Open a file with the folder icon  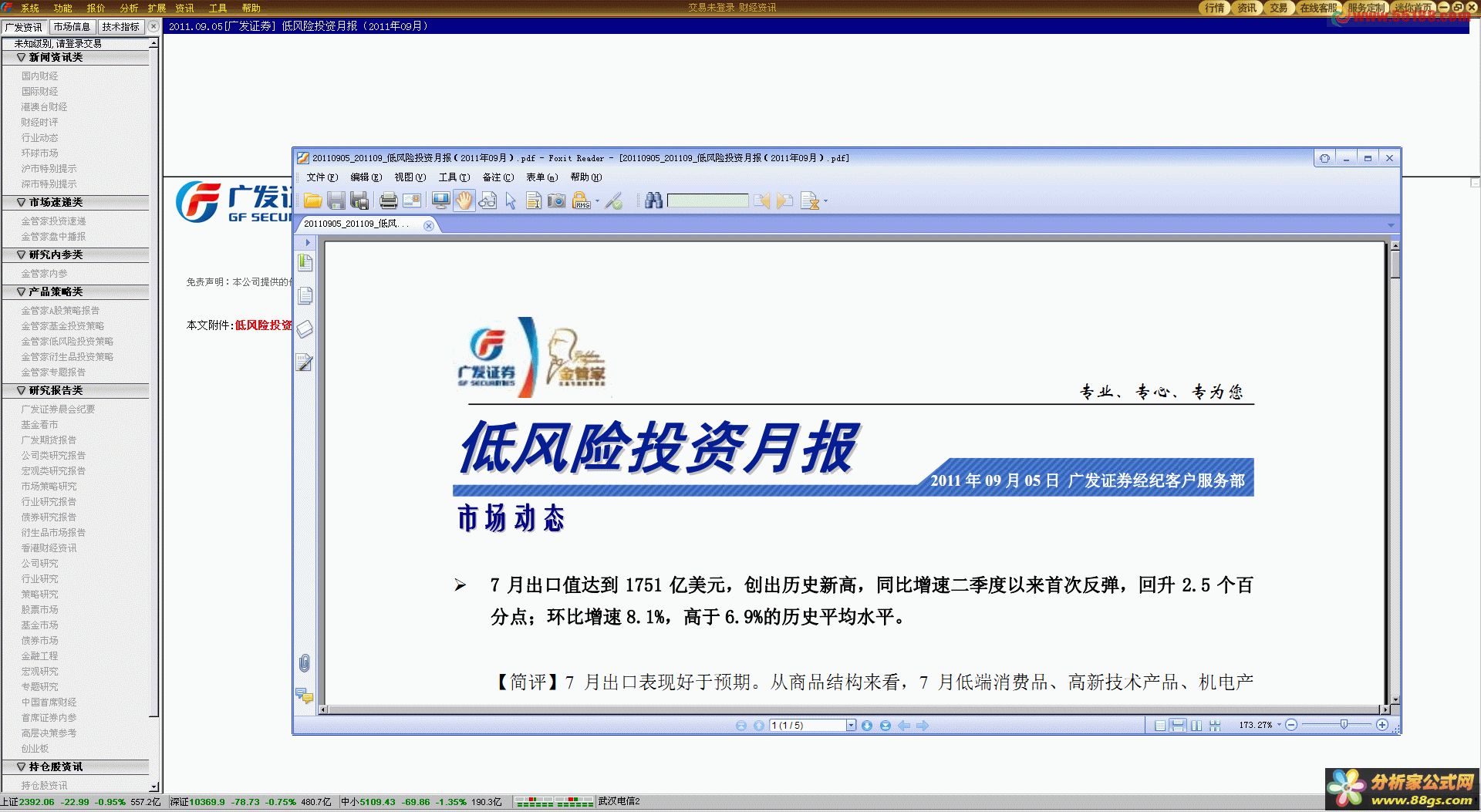(x=312, y=201)
